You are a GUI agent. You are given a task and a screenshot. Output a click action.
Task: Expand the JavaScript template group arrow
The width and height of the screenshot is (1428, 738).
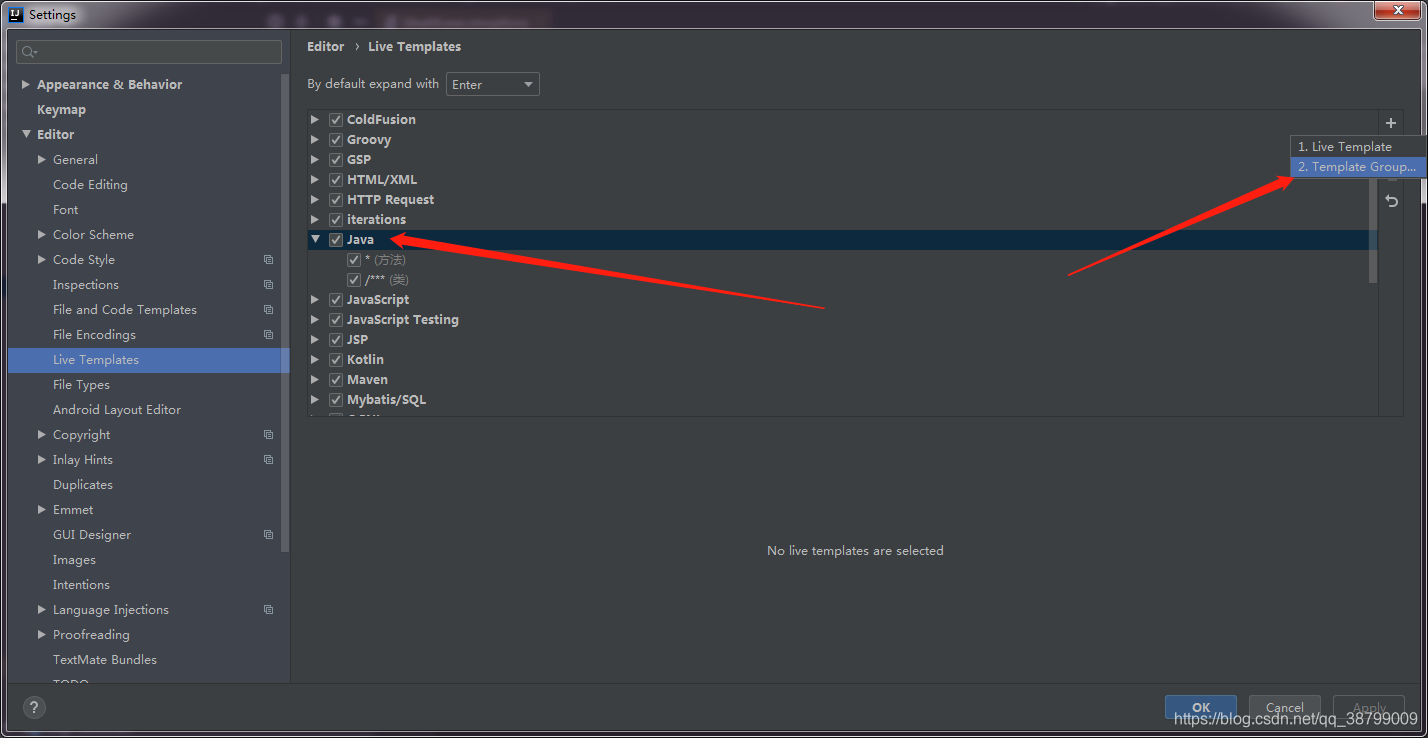pos(315,300)
